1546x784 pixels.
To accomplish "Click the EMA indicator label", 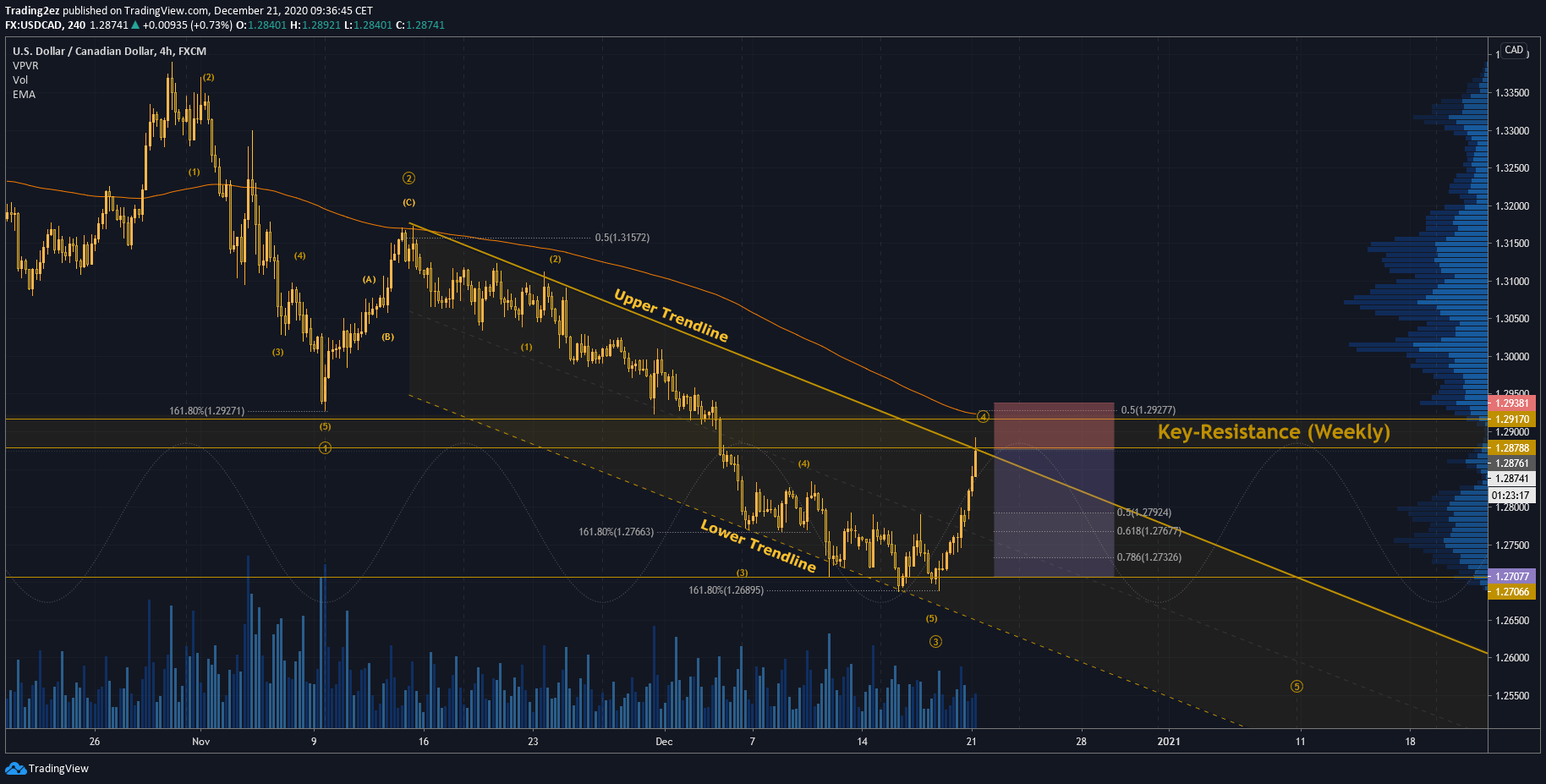I will [24, 94].
